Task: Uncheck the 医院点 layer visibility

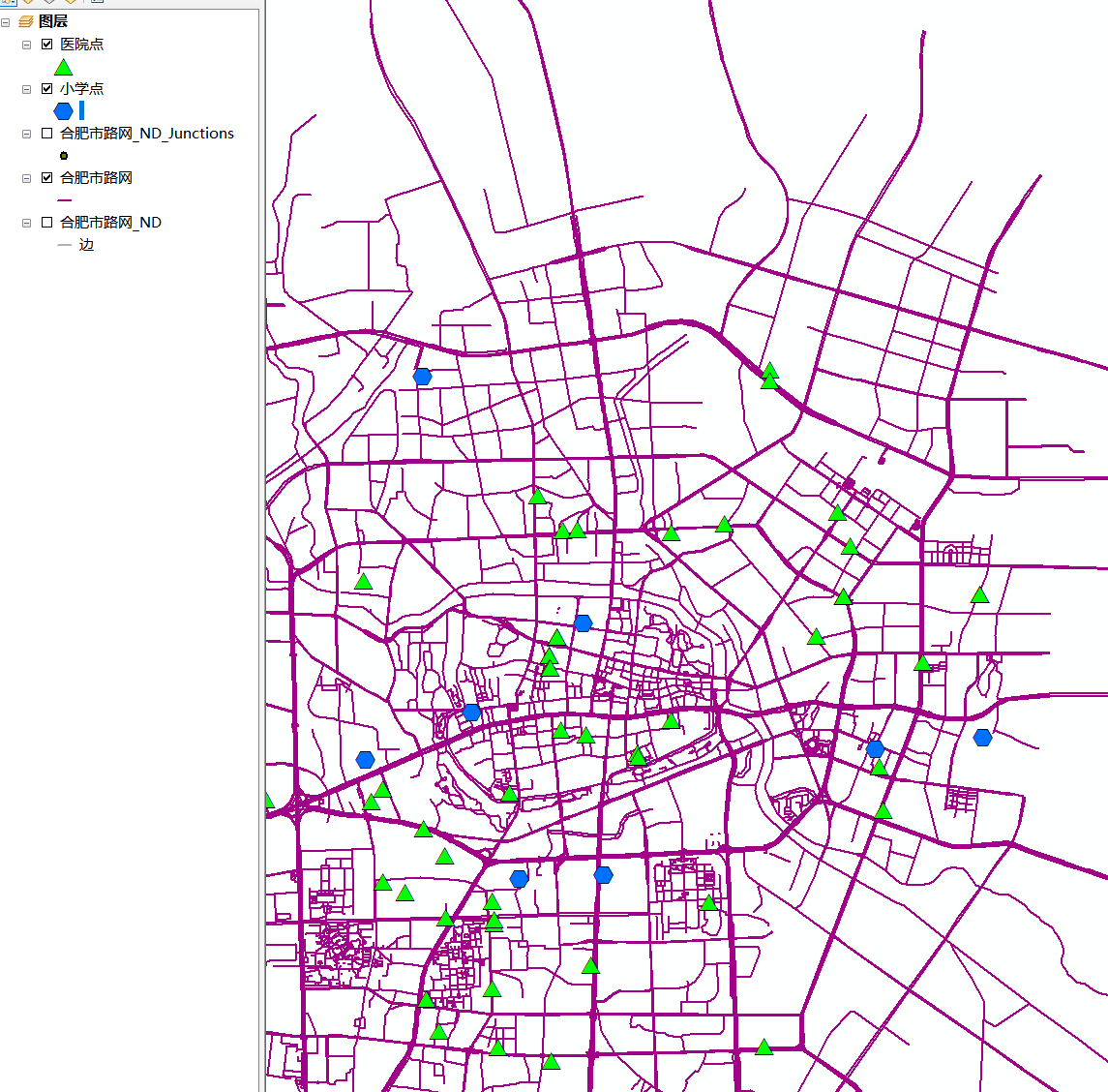Action: point(46,44)
